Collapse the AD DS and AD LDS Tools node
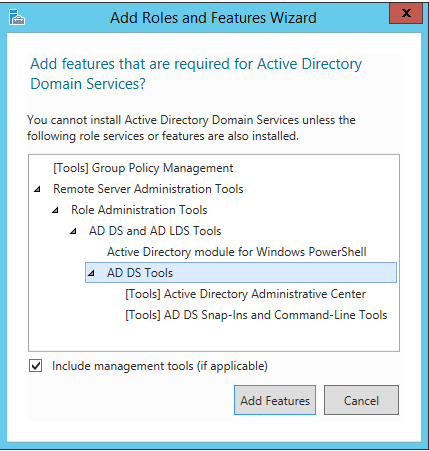This screenshot has width=429, height=451. (73, 231)
